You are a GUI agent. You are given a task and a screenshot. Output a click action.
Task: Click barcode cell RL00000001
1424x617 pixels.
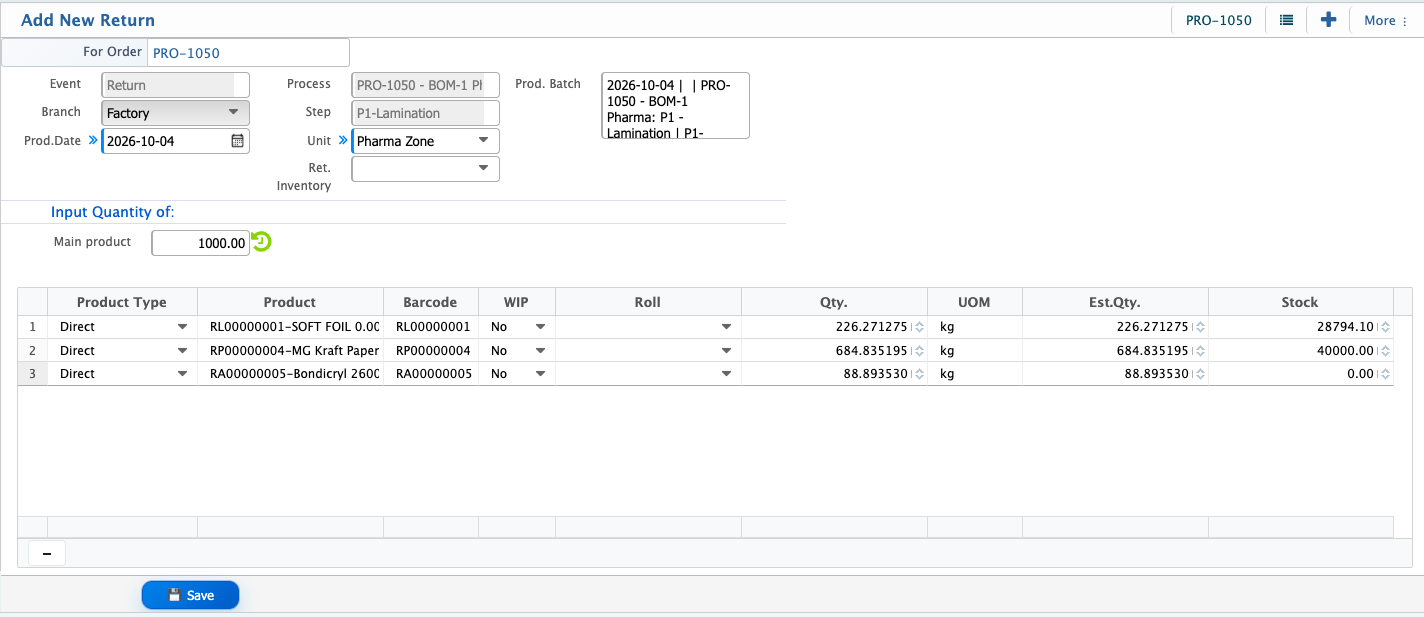pos(431,327)
